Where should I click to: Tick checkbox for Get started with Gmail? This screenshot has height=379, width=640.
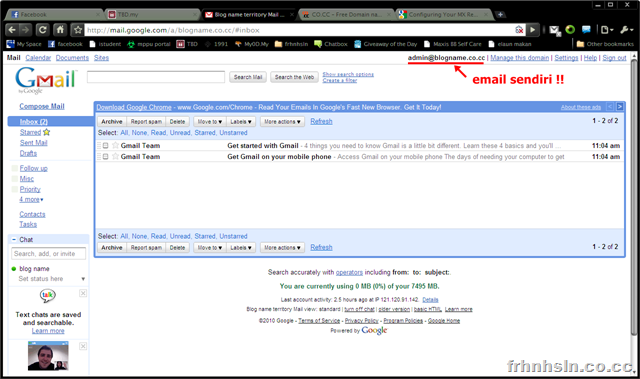105,146
